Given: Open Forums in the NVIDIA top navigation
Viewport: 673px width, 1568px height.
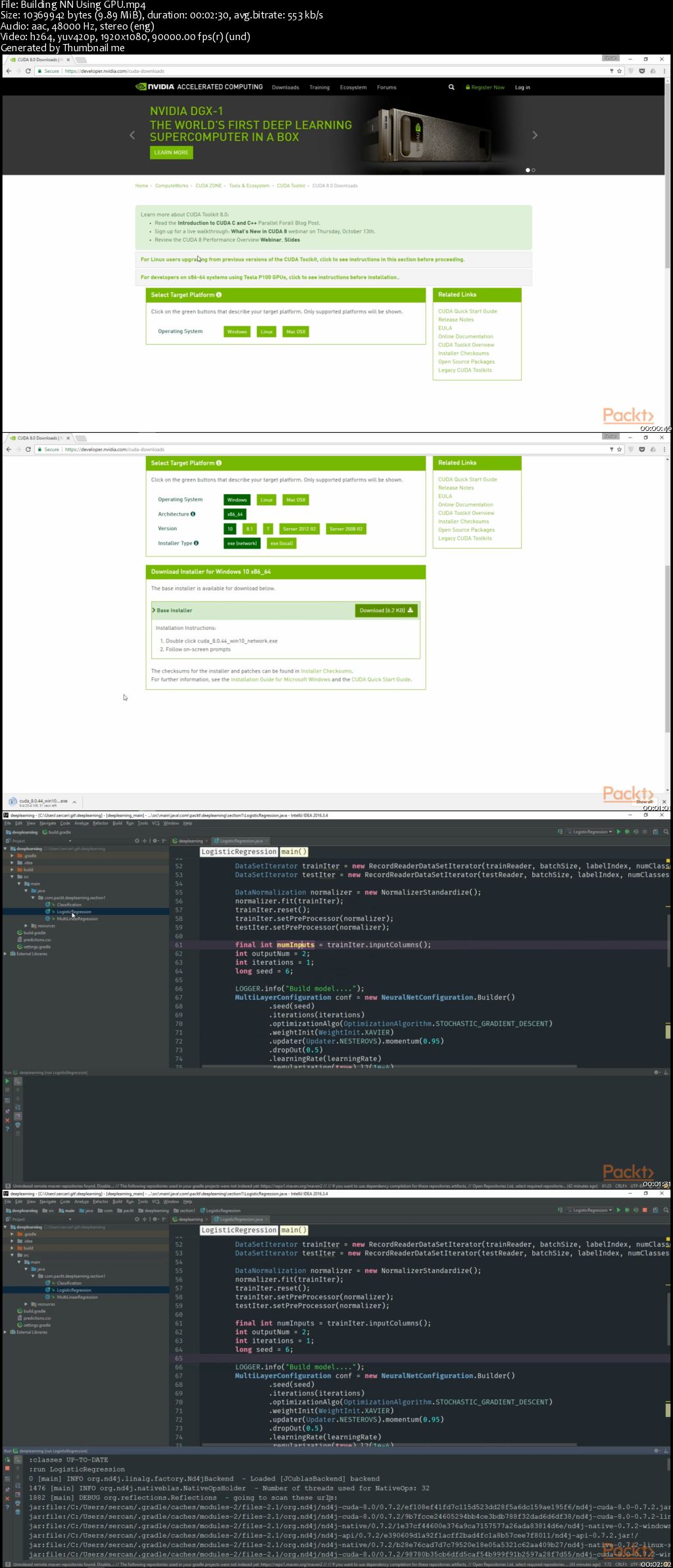Looking at the screenshot, I should (x=386, y=87).
